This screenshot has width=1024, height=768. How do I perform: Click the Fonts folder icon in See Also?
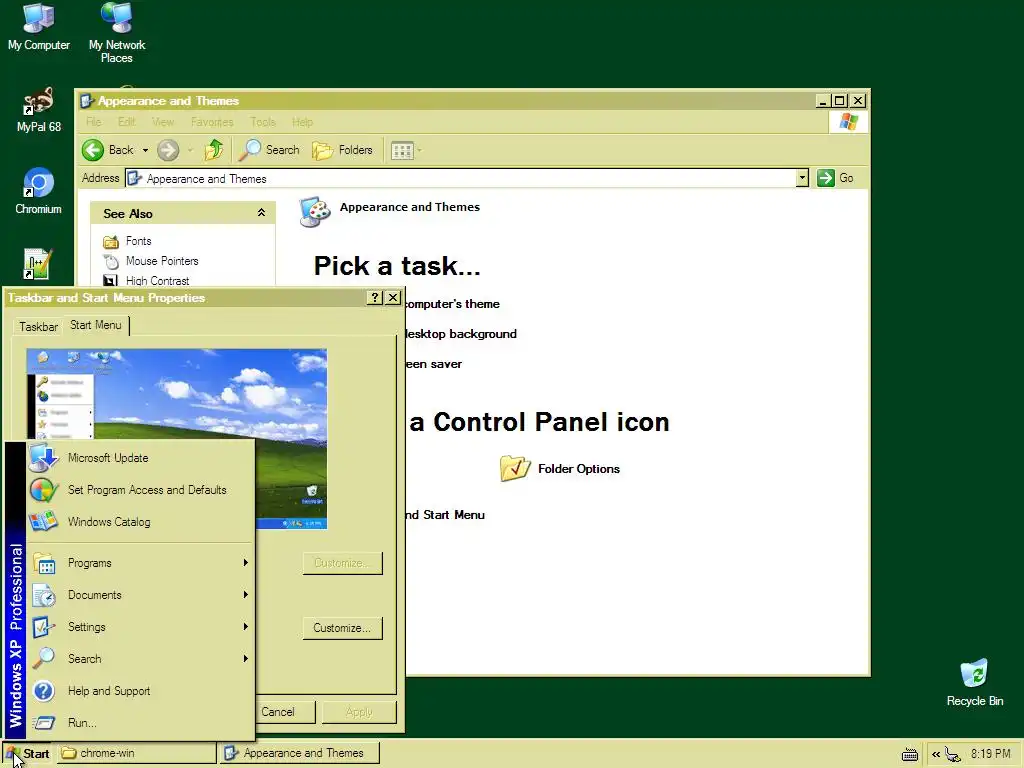pyautogui.click(x=110, y=242)
